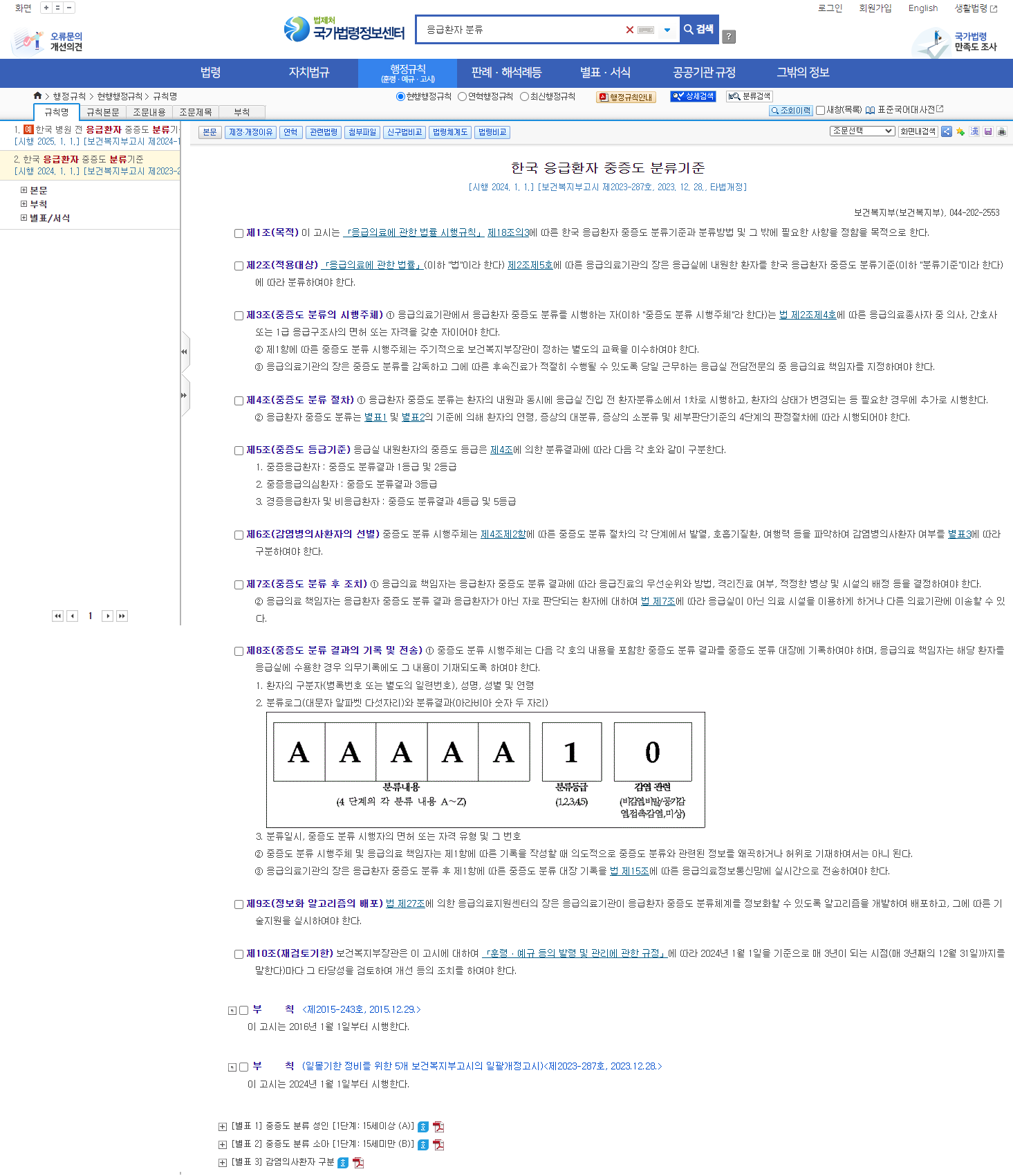The height and width of the screenshot is (1176, 1013).
Task: Select the 연혁행정규칙 radio button
Action: 462,97
